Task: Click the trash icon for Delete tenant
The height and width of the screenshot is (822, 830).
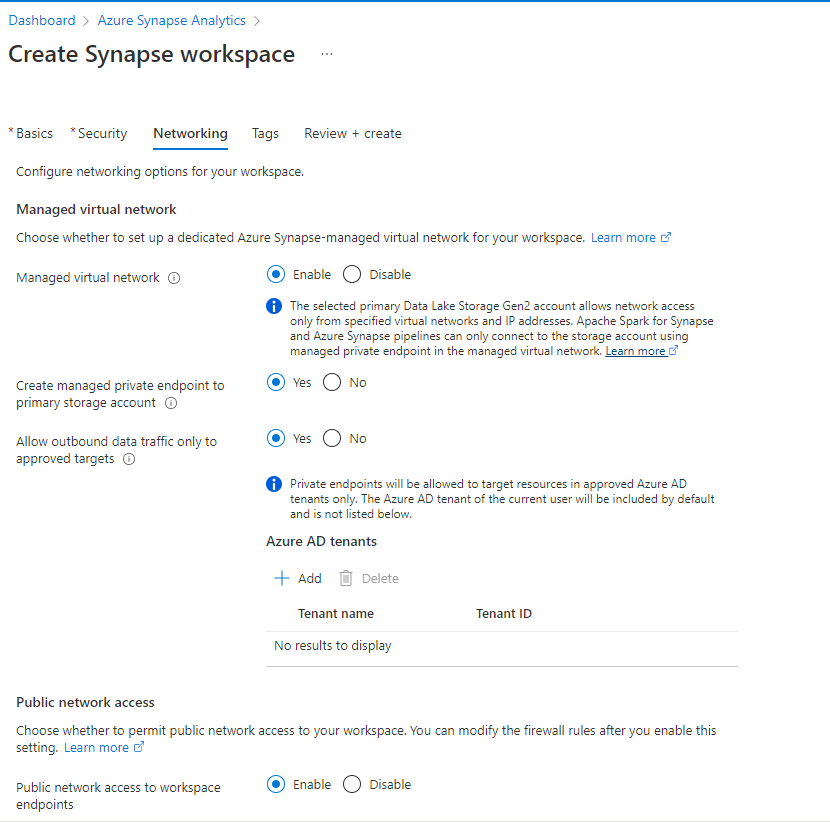Action: (346, 578)
